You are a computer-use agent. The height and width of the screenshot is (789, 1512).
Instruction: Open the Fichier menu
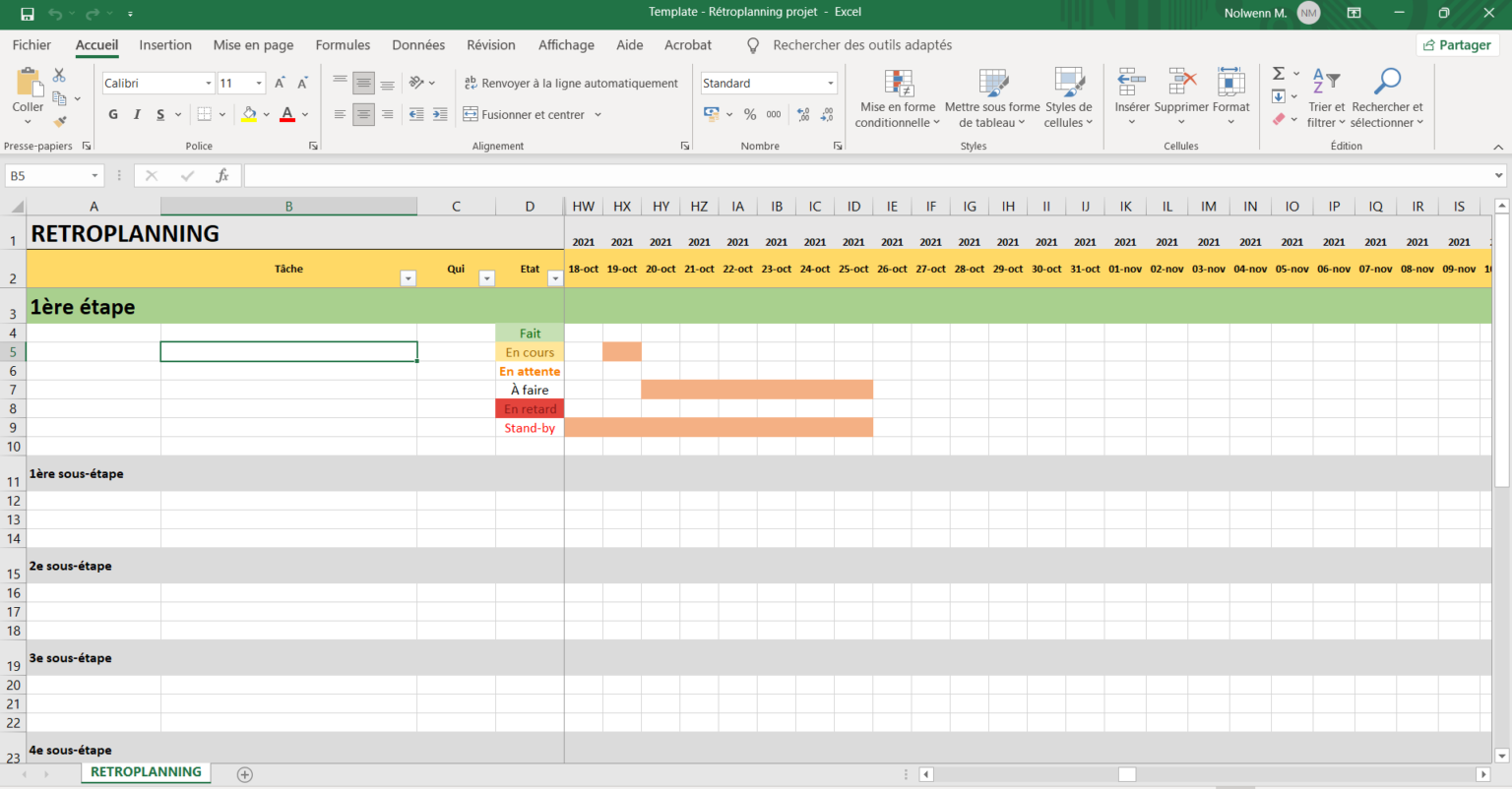pos(31,45)
